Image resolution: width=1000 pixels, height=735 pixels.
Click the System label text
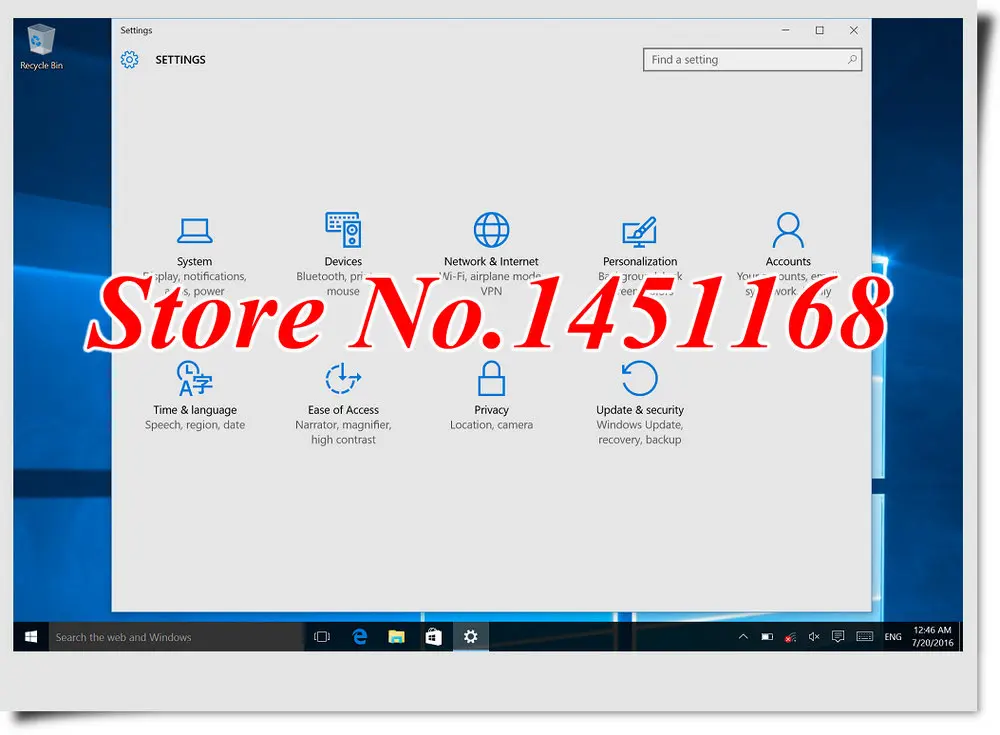(x=195, y=262)
